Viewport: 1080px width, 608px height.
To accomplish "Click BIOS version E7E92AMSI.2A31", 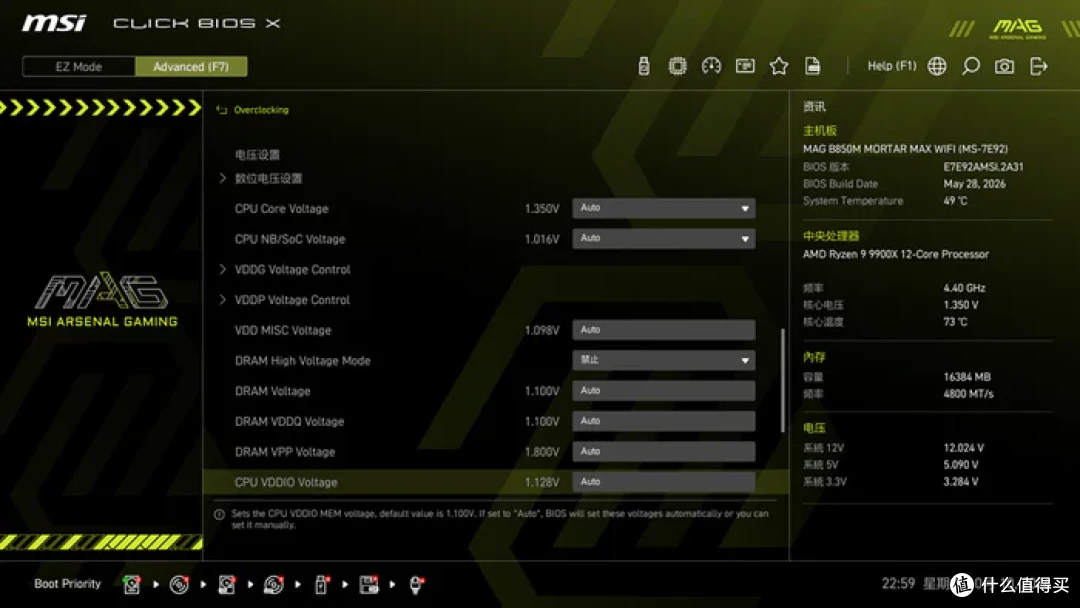I will tap(984, 167).
